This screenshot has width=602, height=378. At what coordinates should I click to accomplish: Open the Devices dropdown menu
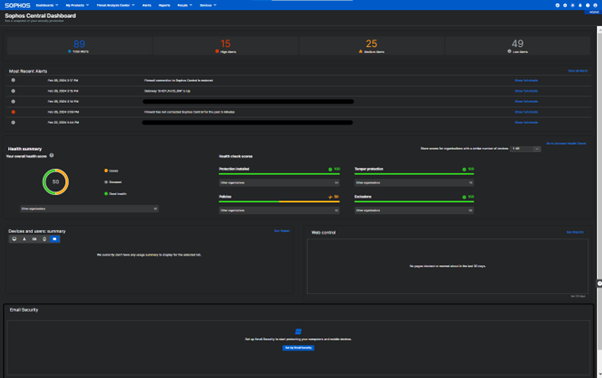208,5
